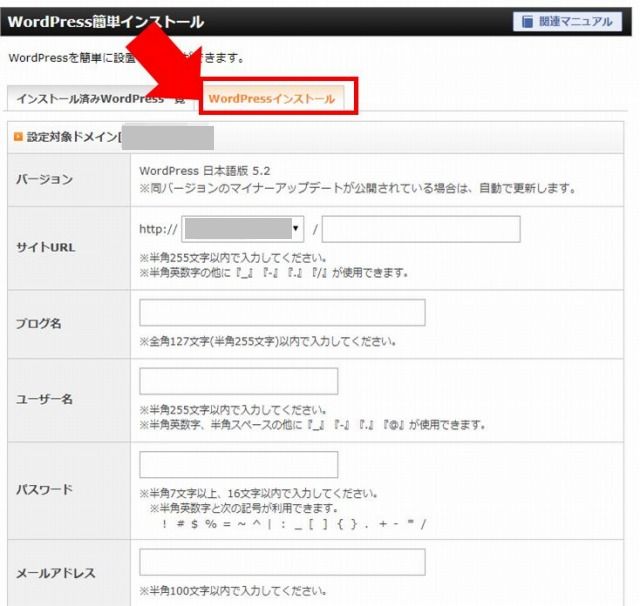Click the site URL path field after the slash
This screenshot has width=640, height=606.
click(x=421, y=229)
